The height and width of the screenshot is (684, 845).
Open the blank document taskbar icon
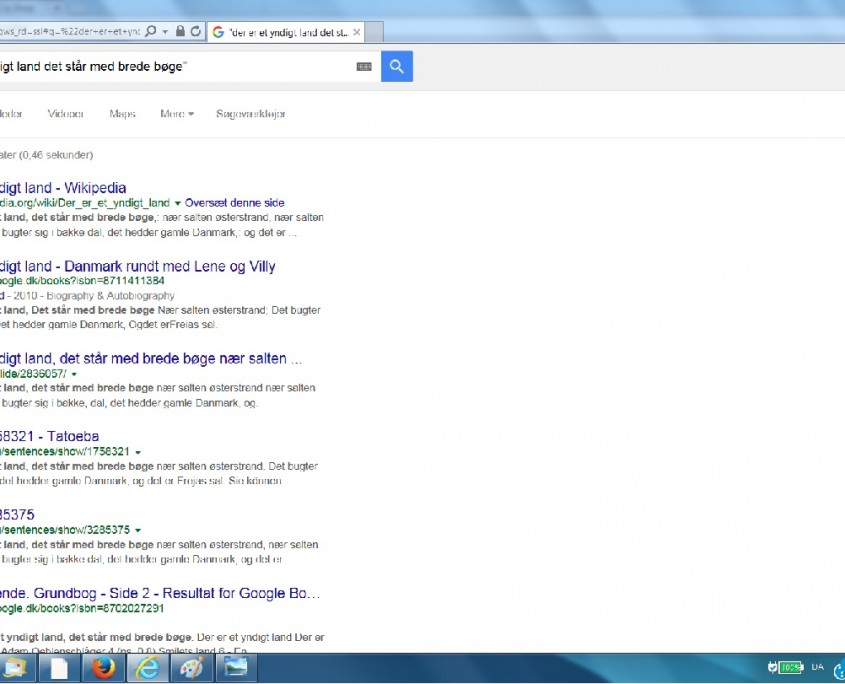[59, 668]
